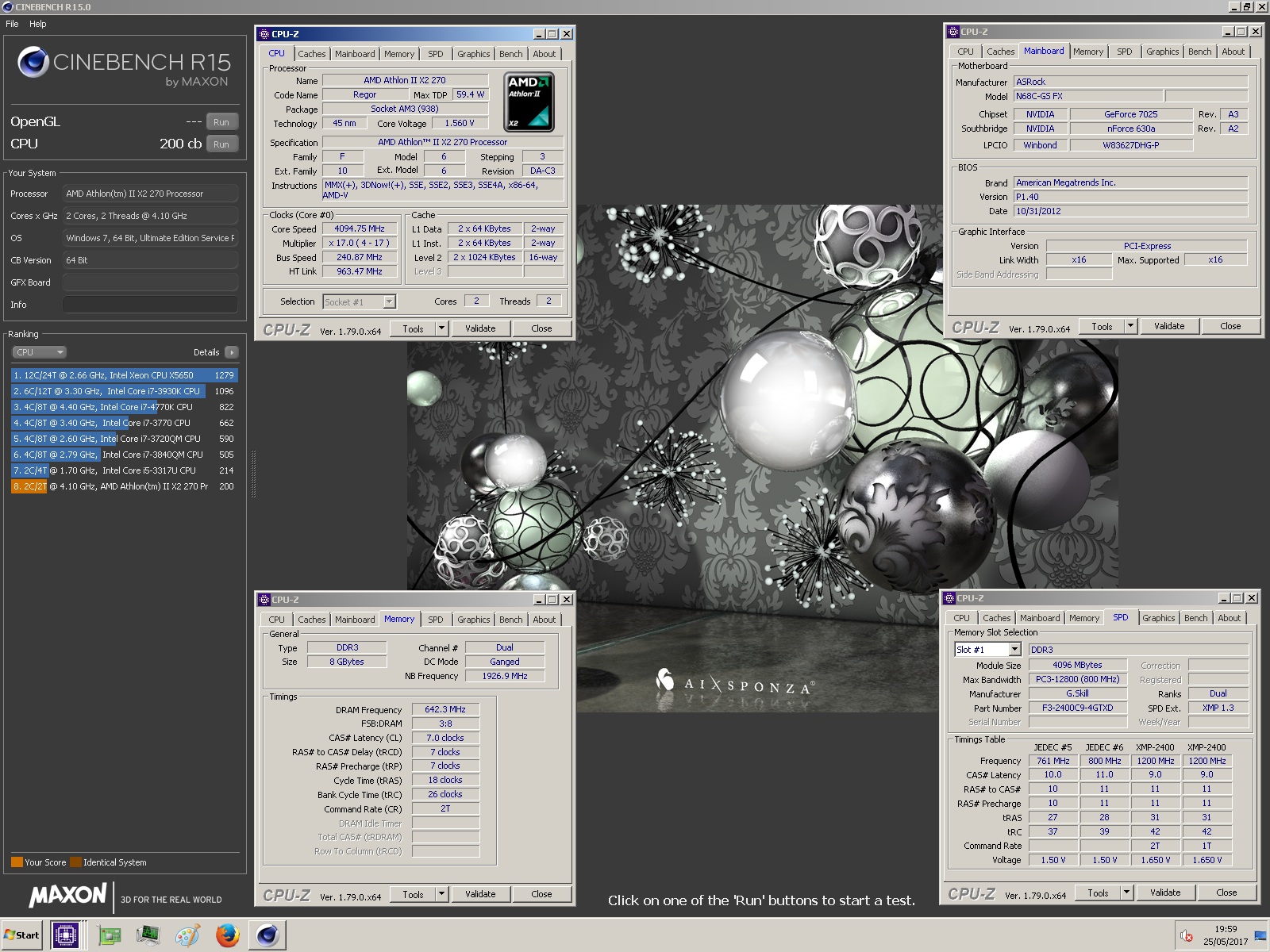This screenshot has height=952, width=1270.
Task: Expand Tools arrow in CPU-Z window showing Mainboard tab
Action: pos(1131,326)
